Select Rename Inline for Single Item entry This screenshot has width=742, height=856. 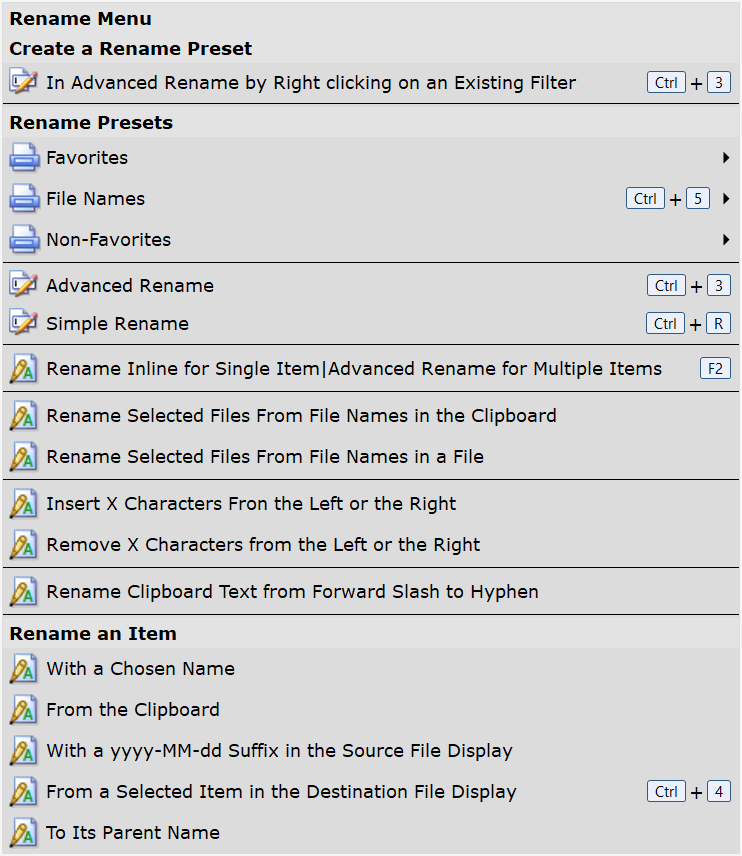tap(354, 370)
